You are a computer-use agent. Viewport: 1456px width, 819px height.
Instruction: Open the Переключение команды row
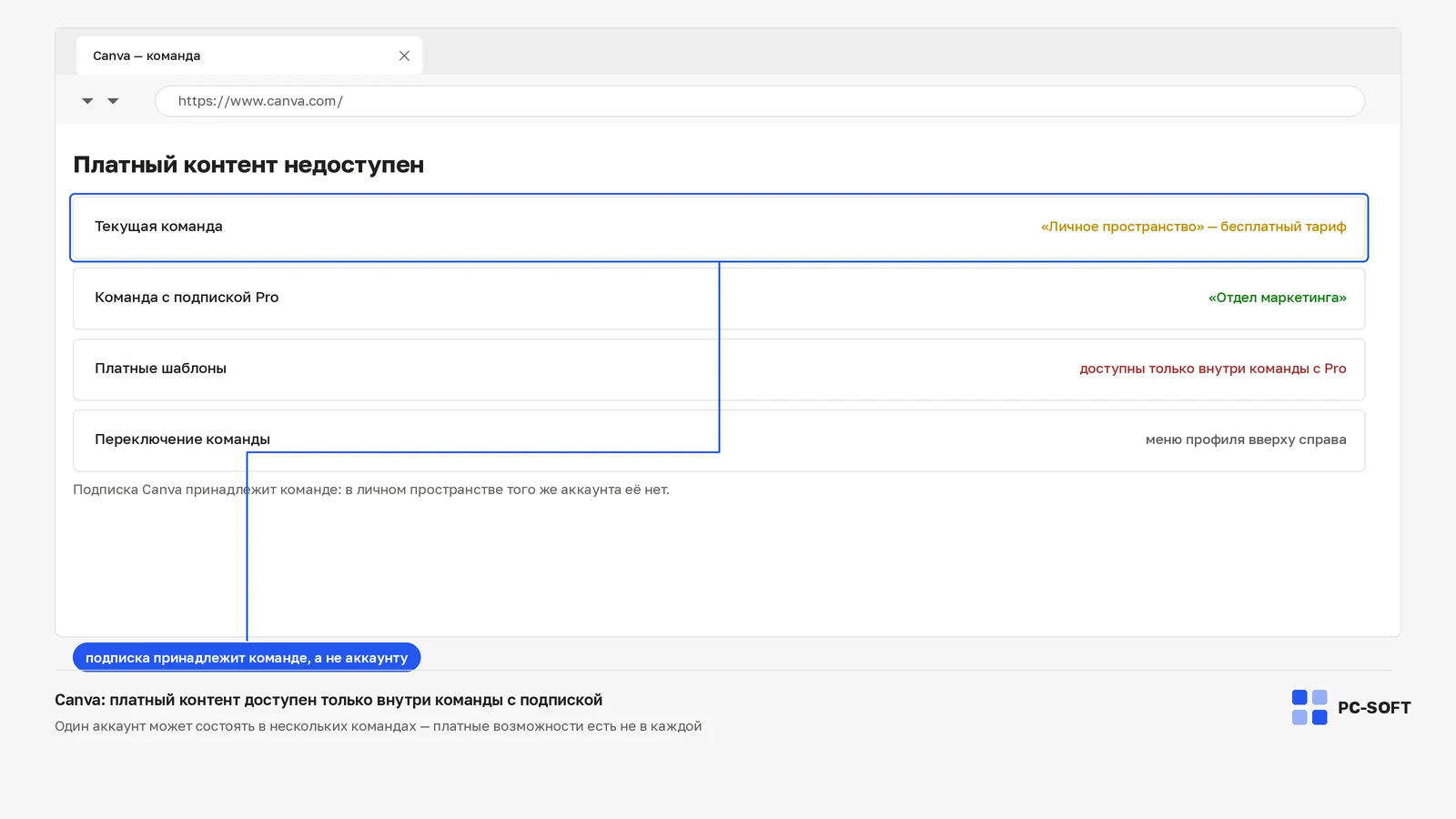[719, 440]
